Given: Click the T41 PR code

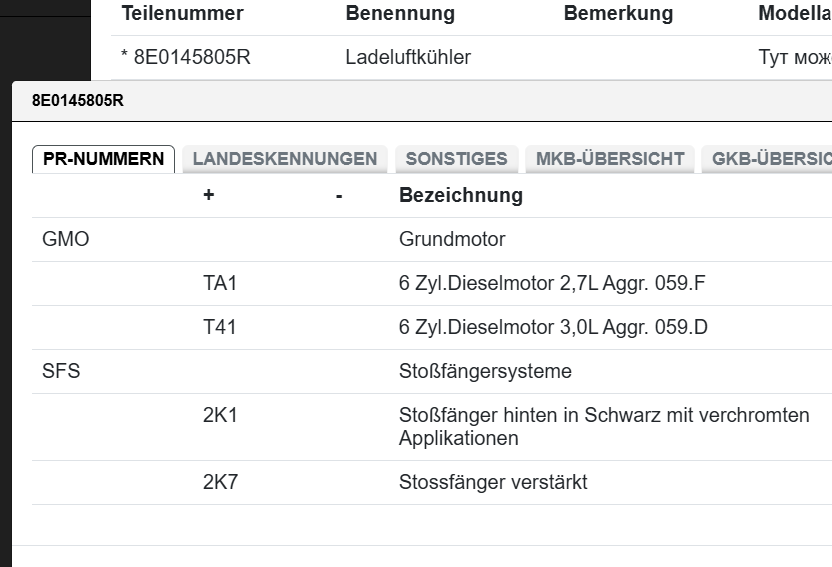Looking at the screenshot, I should [220, 328].
